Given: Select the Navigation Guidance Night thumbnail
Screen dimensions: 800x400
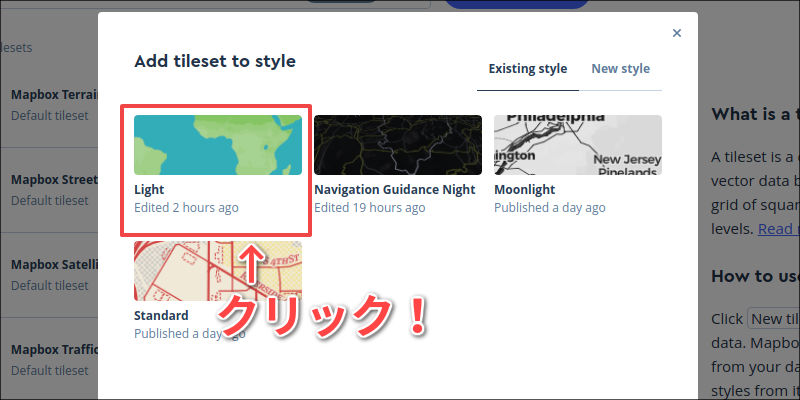Looking at the screenshot, I should pyautogui.click(x=398, y=145).
